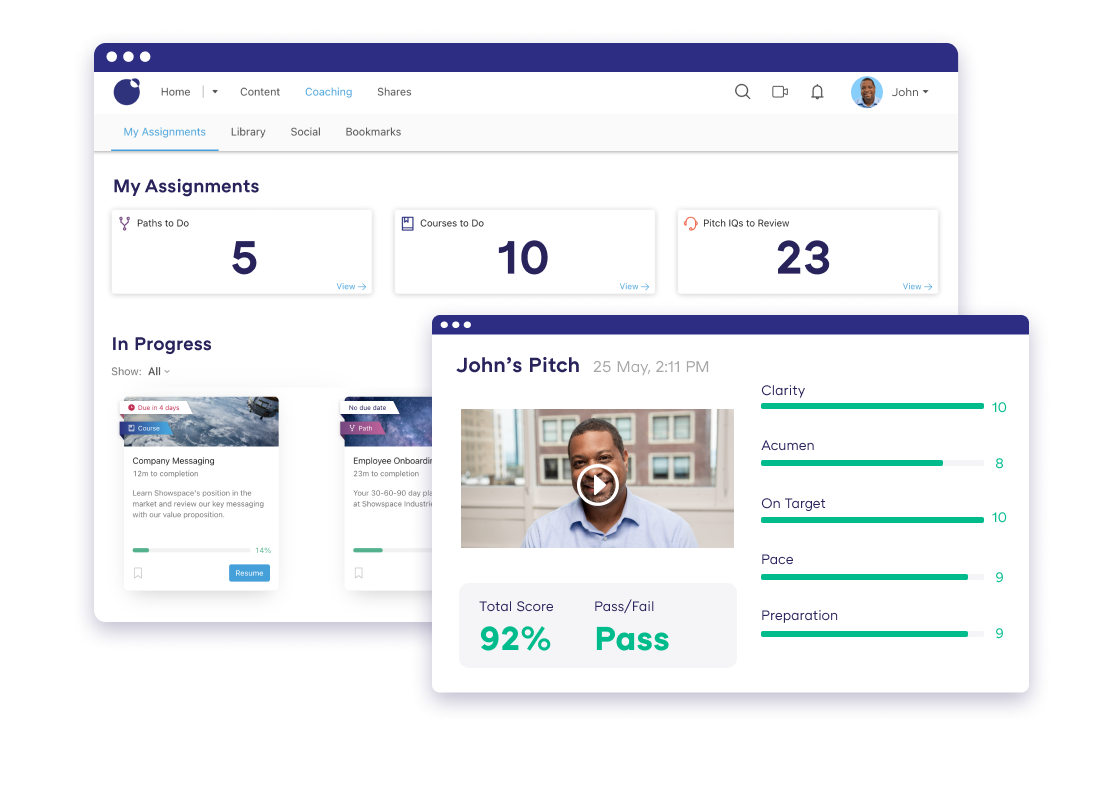
Task: Open the Show: All filter dropdown
Action: coord(159,371)
